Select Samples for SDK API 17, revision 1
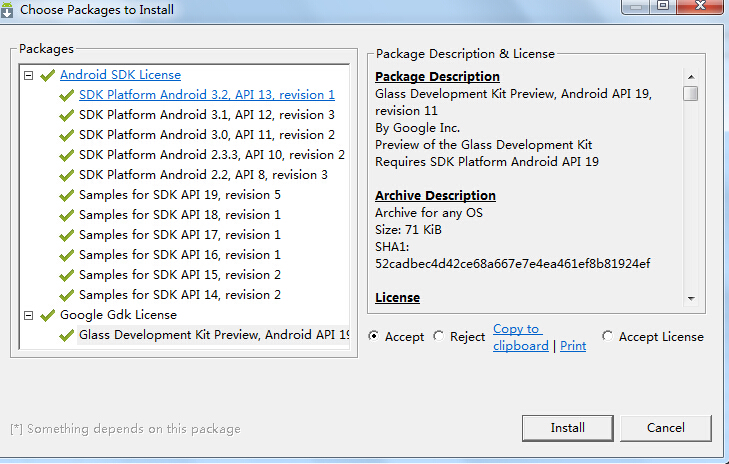729x464 pixels. click(x=180, y=235)
